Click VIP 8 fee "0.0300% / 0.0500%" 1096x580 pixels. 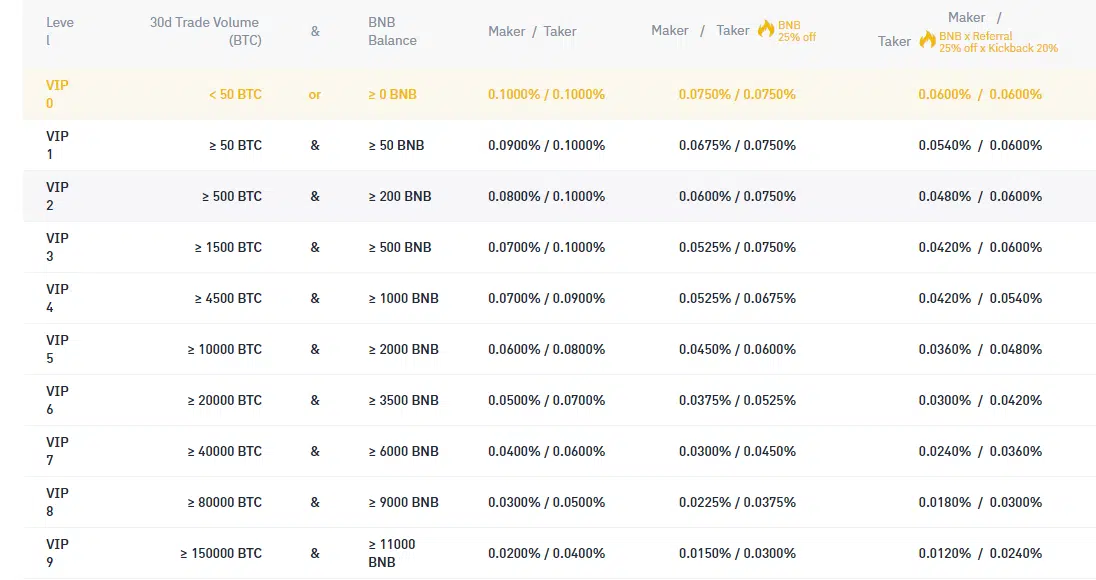coord(547,502)
